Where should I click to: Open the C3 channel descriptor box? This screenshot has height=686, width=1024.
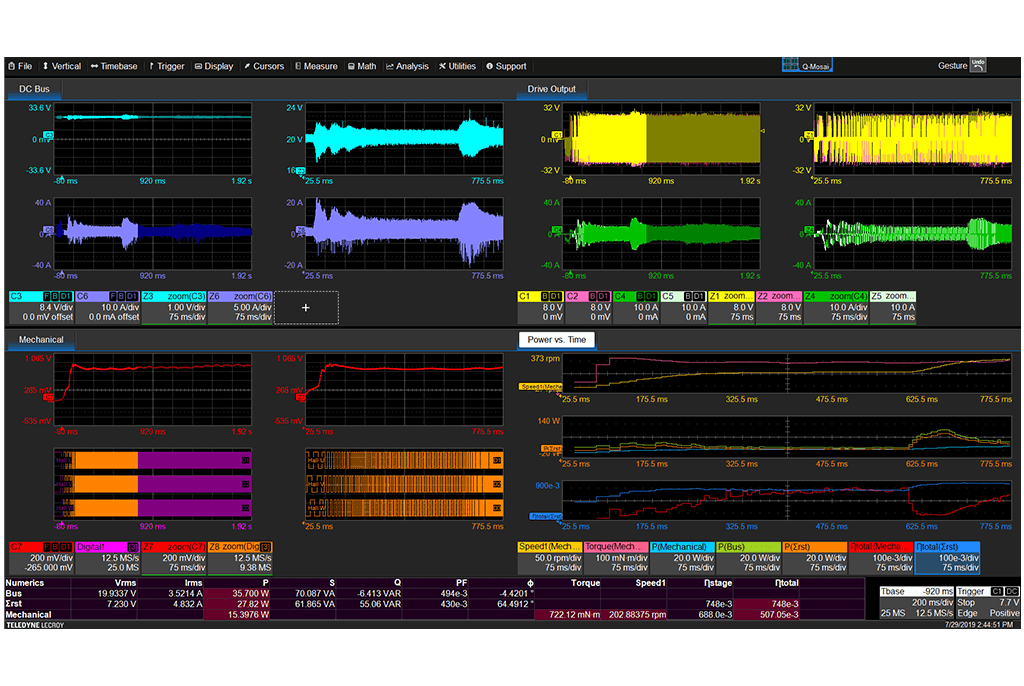tap(41, 307)
